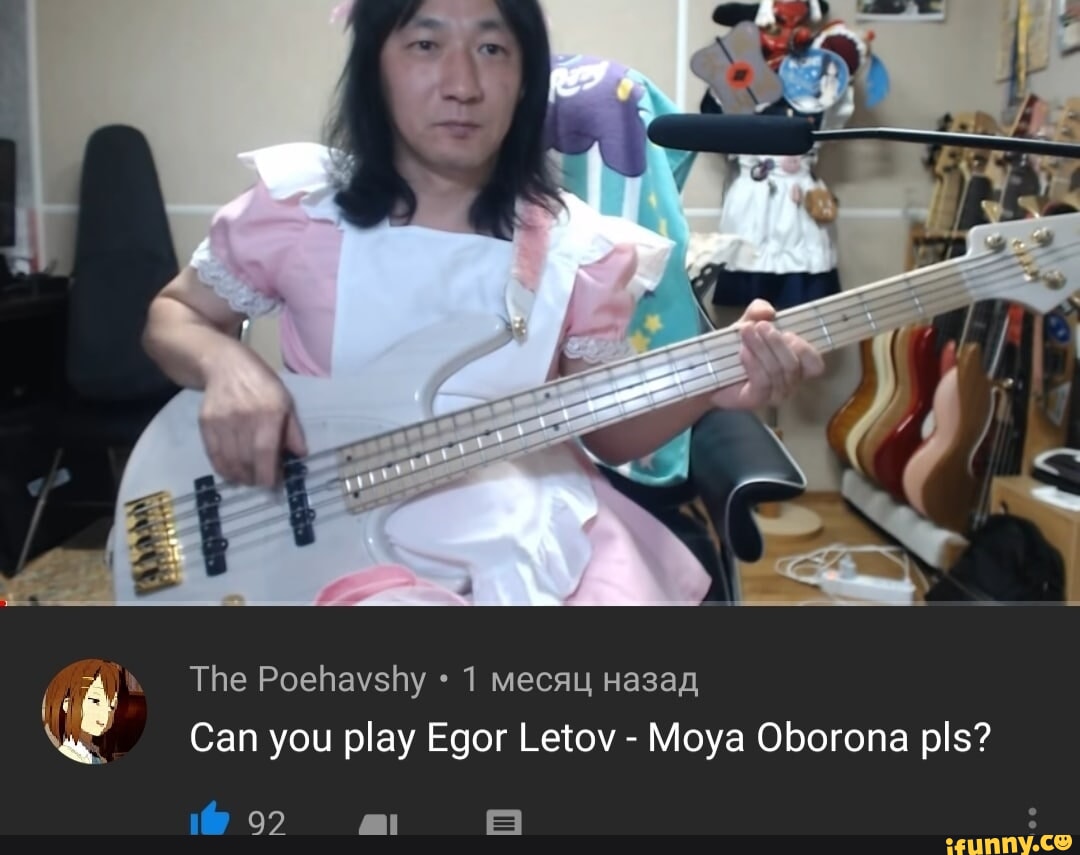The image size is (1080, 855).
Task: Open the three-dot options menu for the comment
Action: tap(1032, 820)
